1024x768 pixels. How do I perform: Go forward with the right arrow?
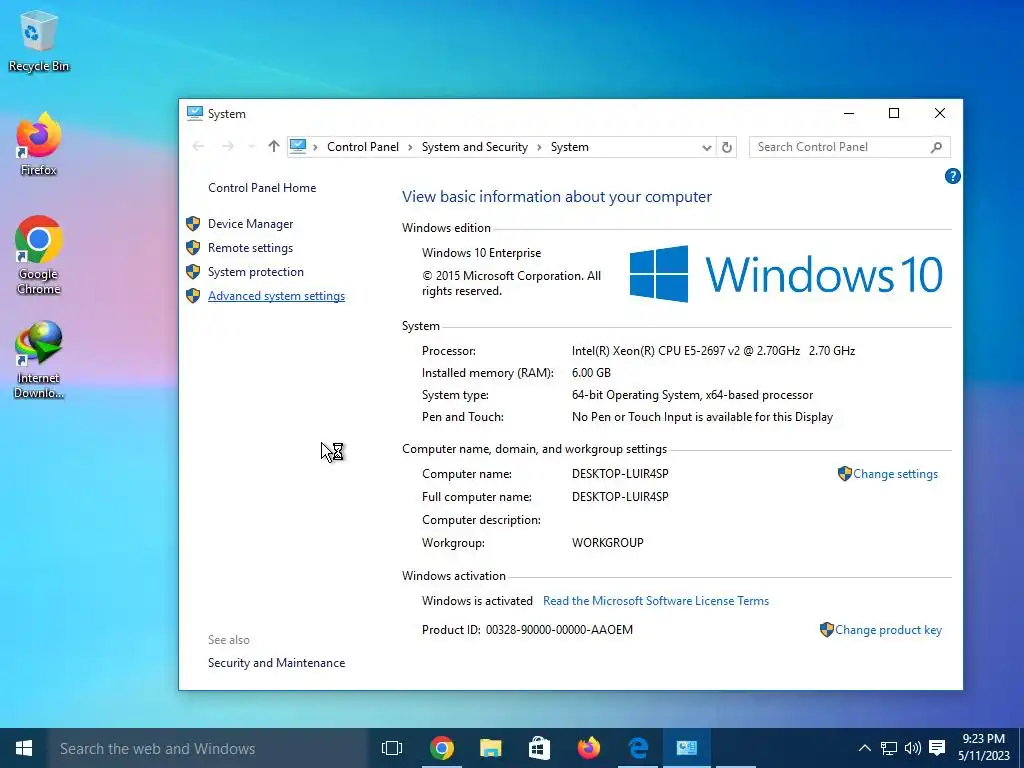[x=227, y=147]
